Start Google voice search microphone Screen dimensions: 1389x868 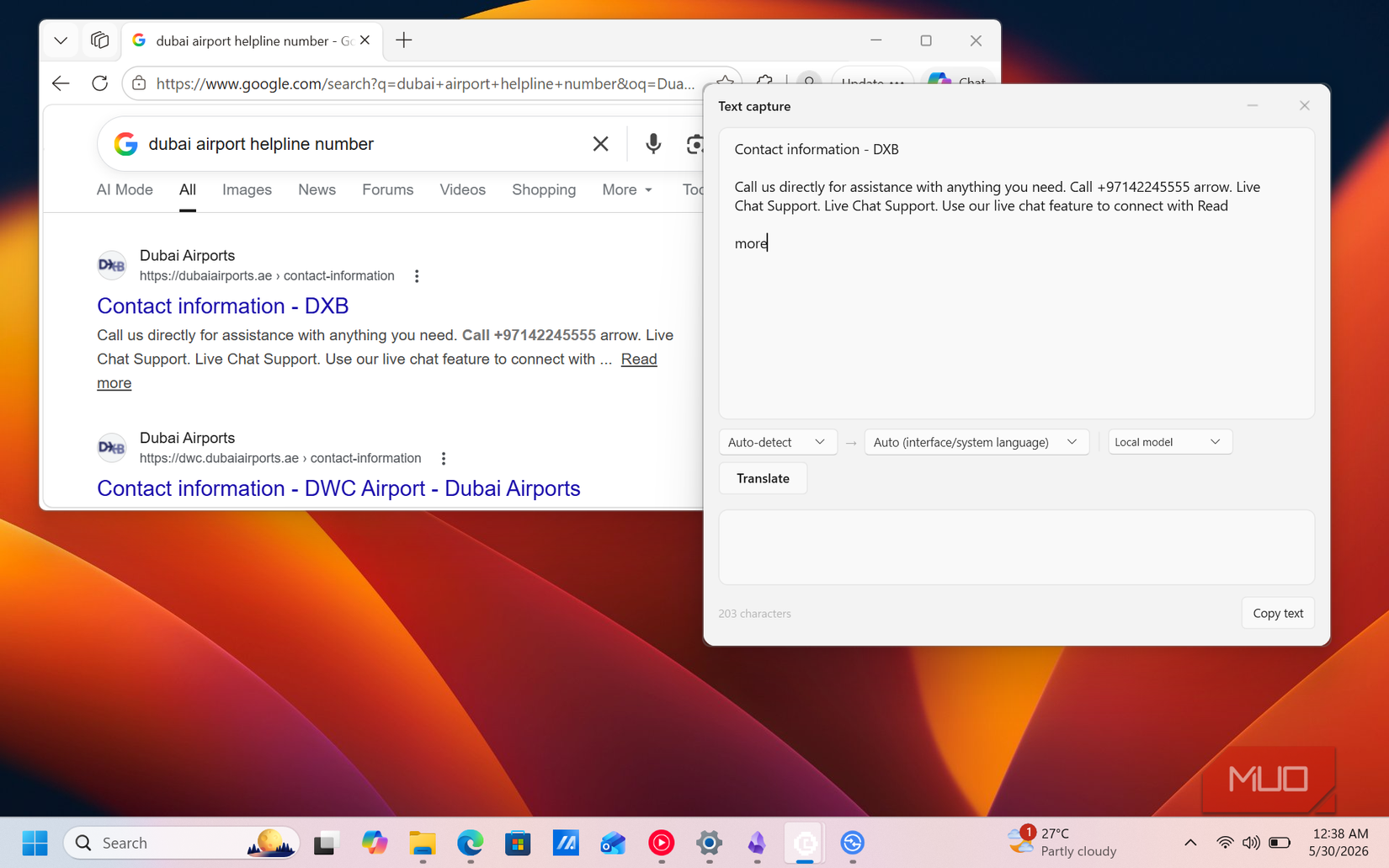(x=653, y=144)
